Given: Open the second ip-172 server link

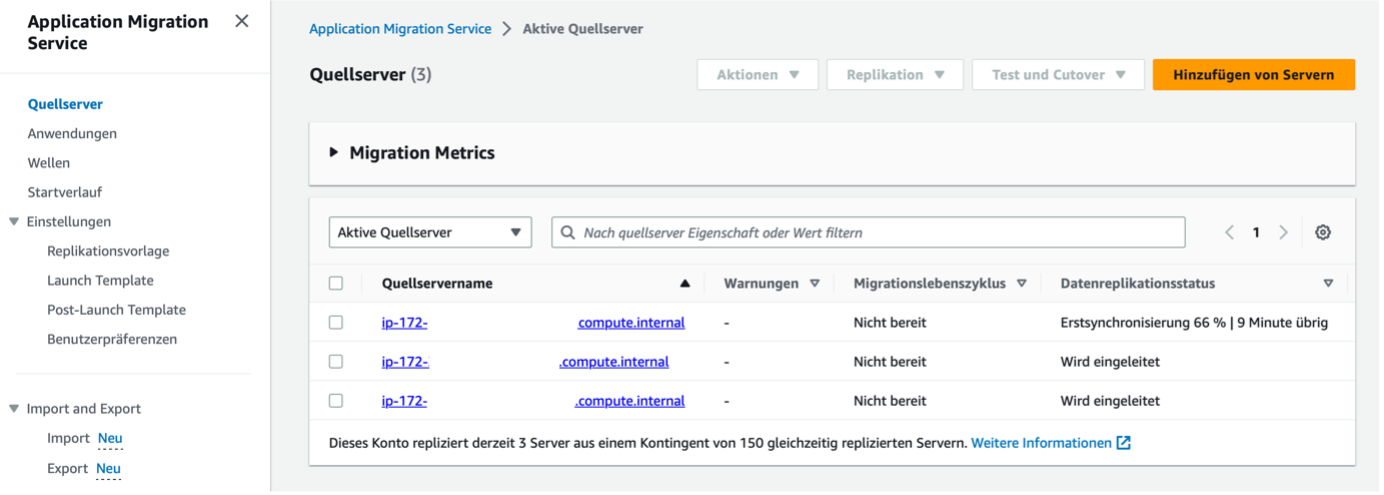Looking at the screenshot, I should 525,361.
